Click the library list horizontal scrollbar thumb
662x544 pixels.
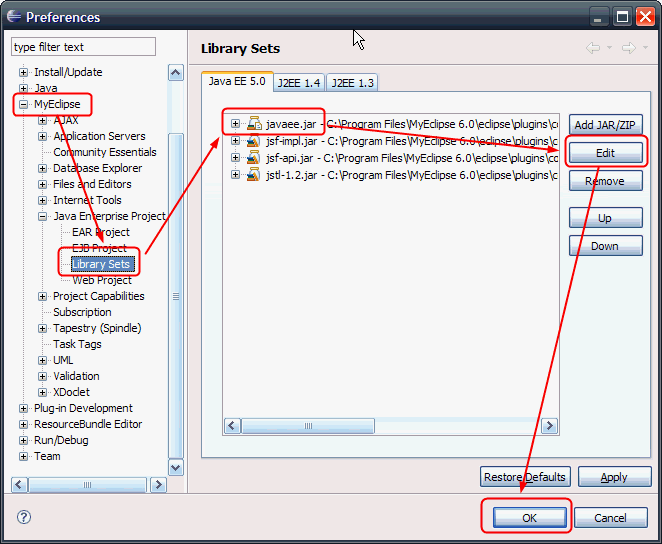(308, 426)
